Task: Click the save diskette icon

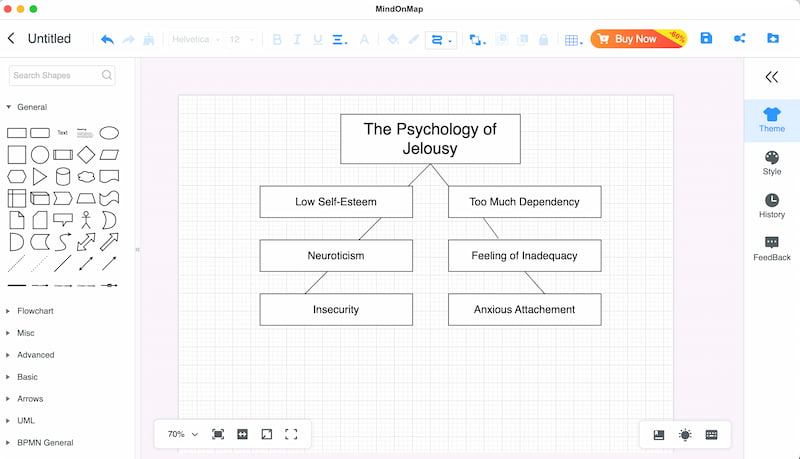Action: coord(706,39)
